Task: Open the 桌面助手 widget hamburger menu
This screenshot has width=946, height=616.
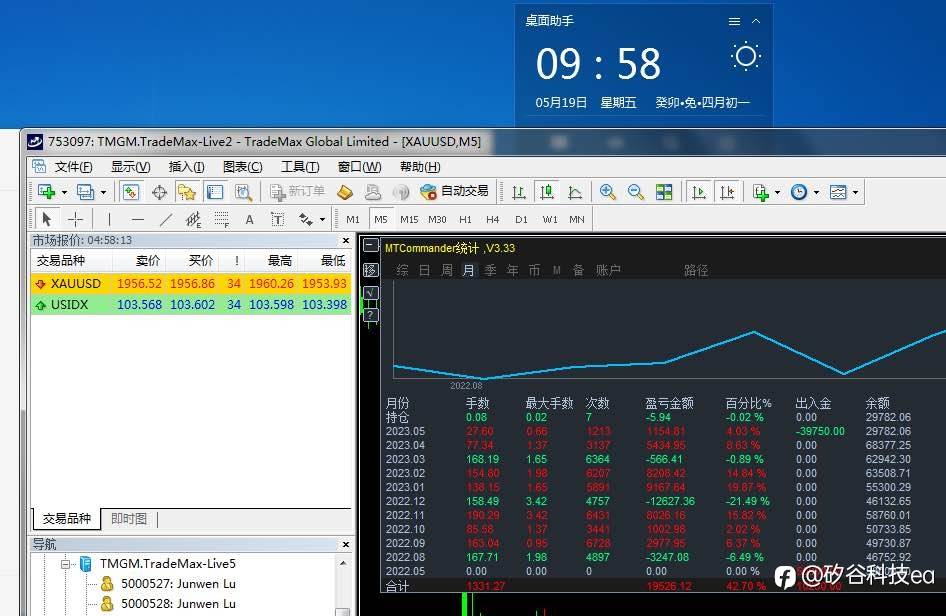Action: [734, 22]
